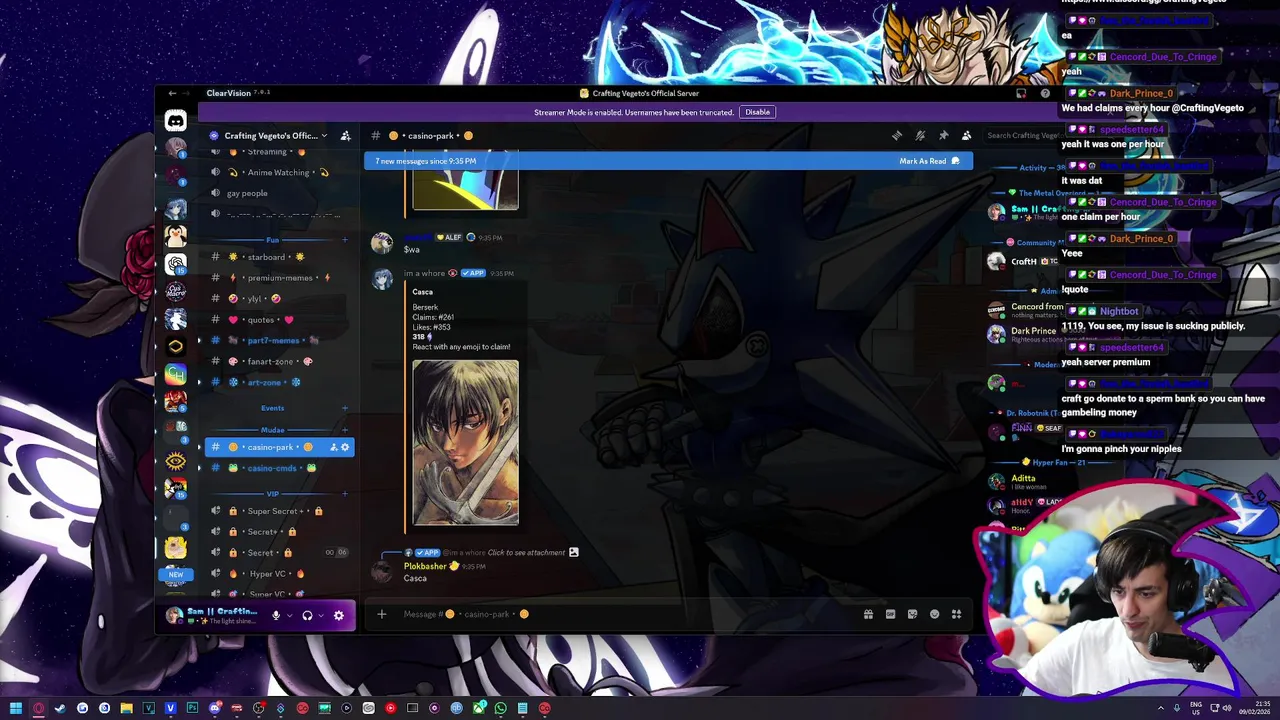This screenshot has height=720, width=1280.
Task: Open user settings gear in user panel
Action: coord(338,616)
